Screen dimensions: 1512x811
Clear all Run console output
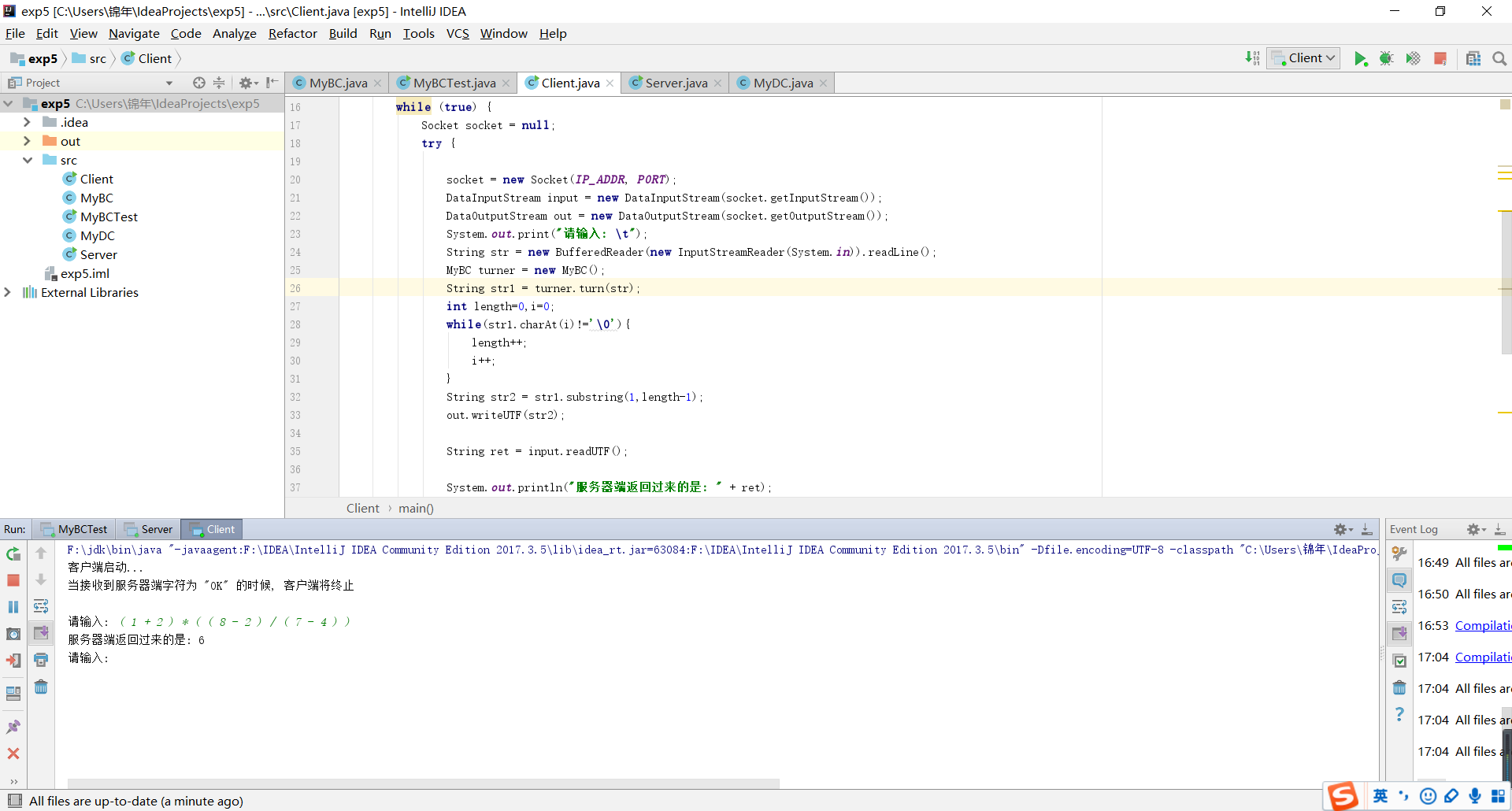coord(41,687)
